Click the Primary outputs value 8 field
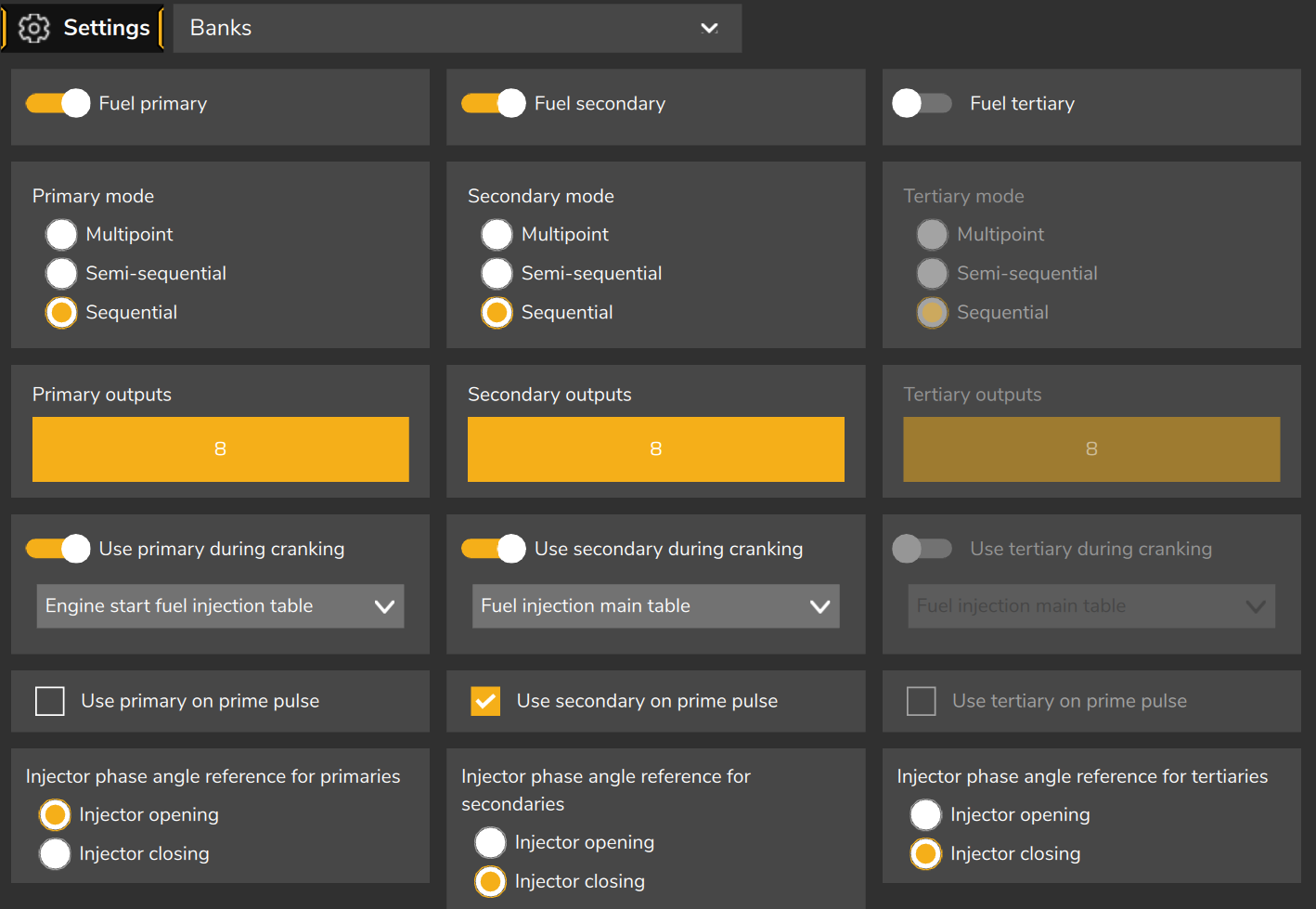Viewport: 1316px width, 909px height. 220,449
